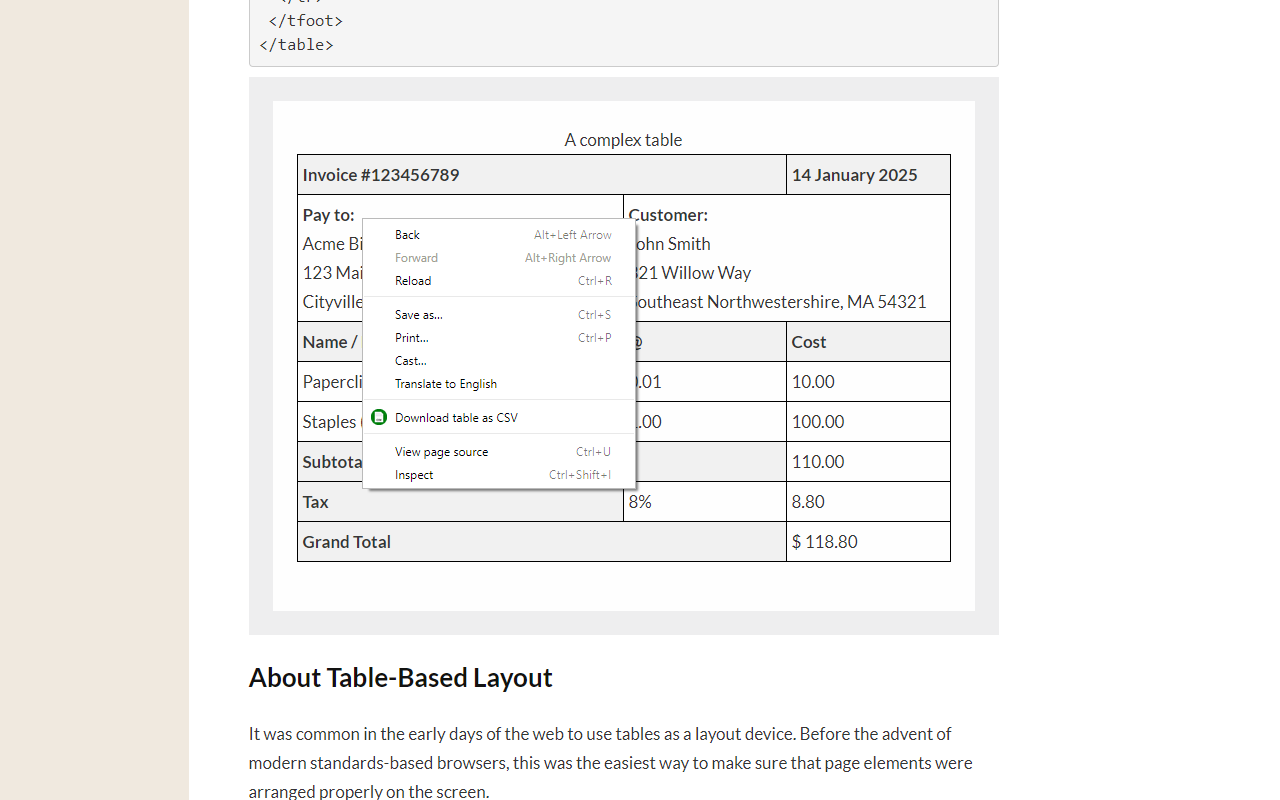
Task: Click the "A complex table" caption
Action: click(x=623, y=140)
